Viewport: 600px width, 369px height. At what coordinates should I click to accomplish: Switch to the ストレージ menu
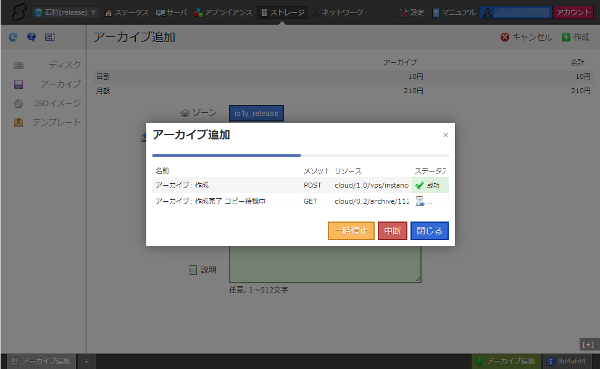pos(282,13)
